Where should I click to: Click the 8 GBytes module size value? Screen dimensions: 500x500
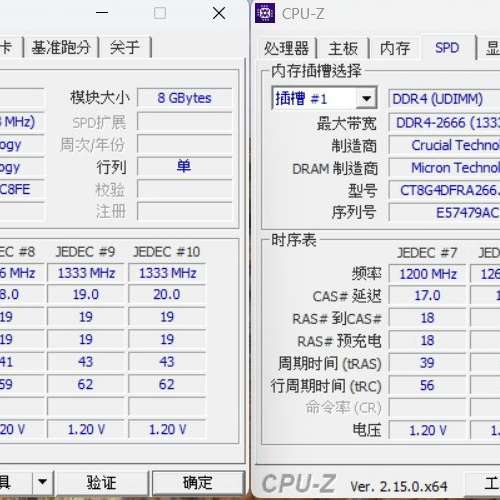[x=185, y=98]
